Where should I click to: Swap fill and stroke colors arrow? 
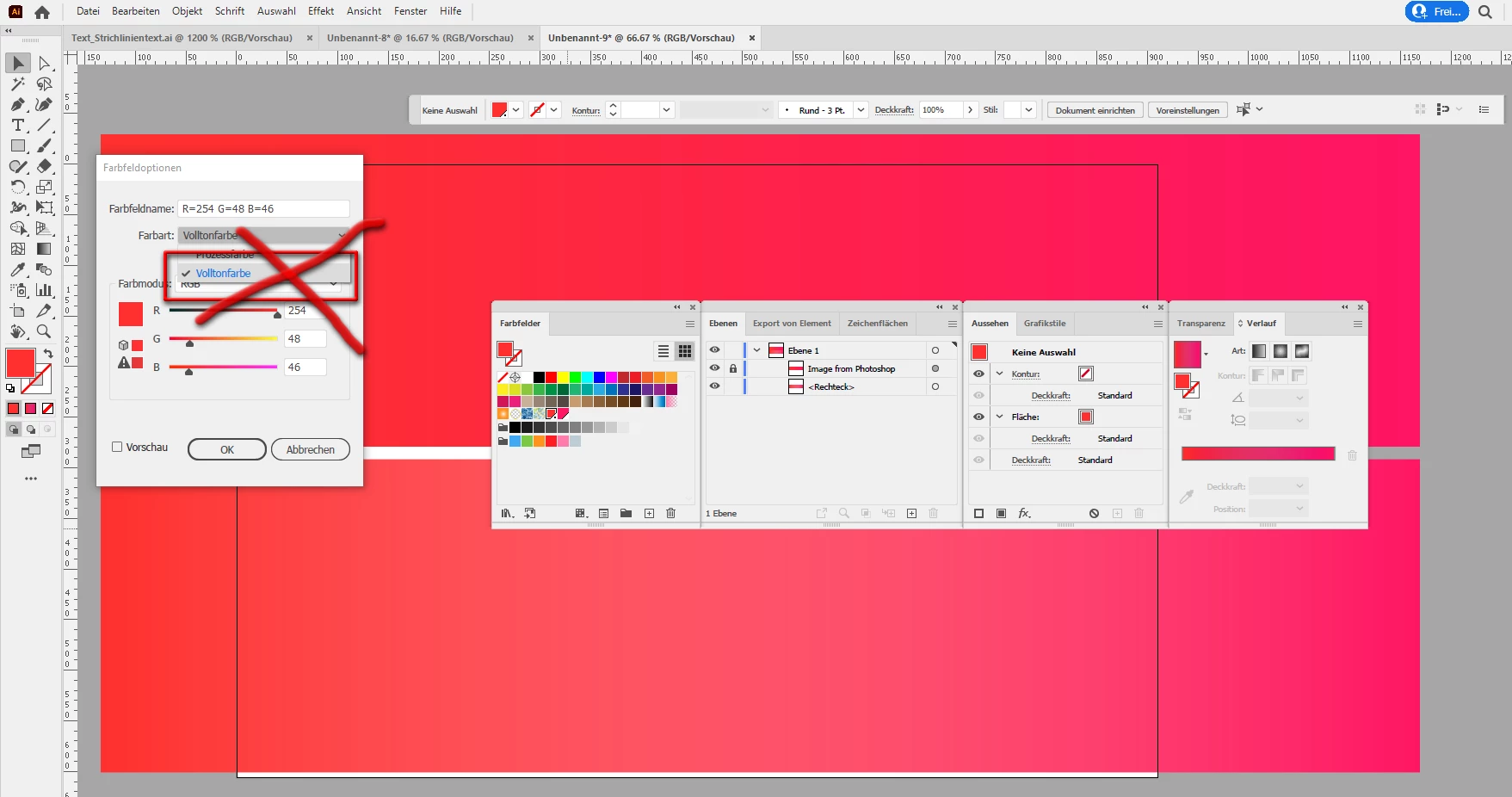[48, 354]
